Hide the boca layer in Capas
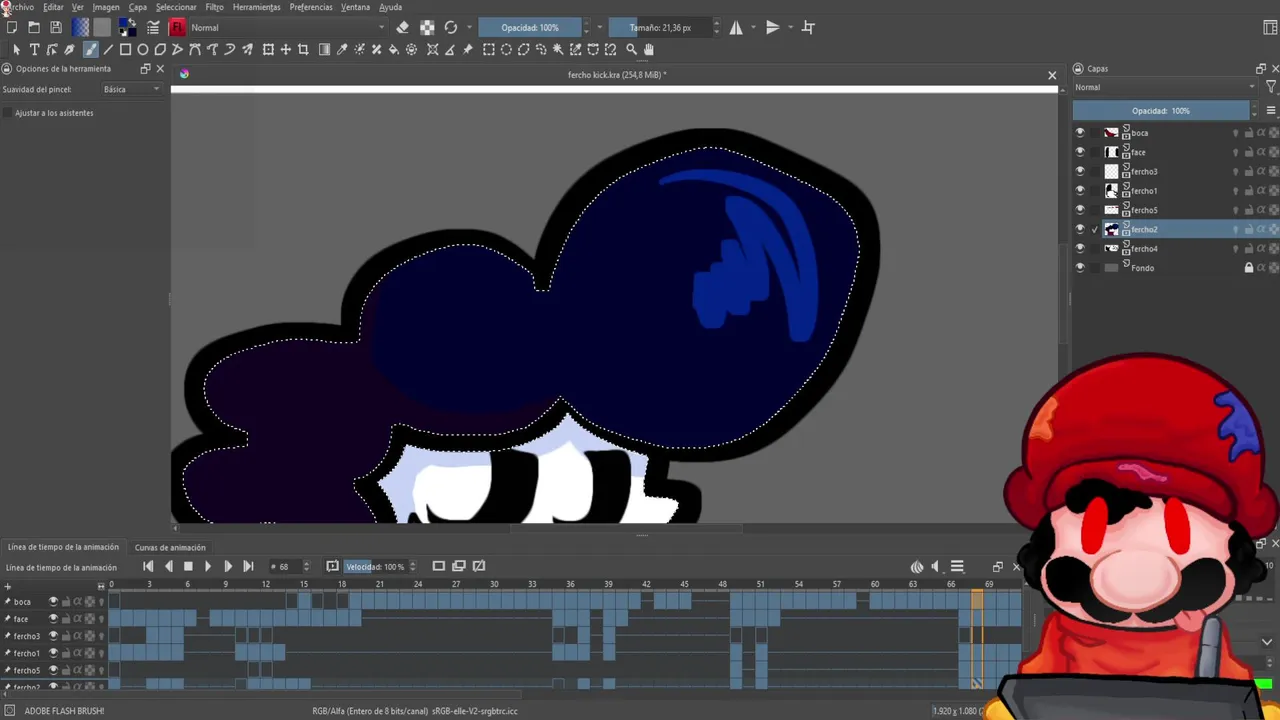Screen dimensions: 1280x720 (1079, 132)
